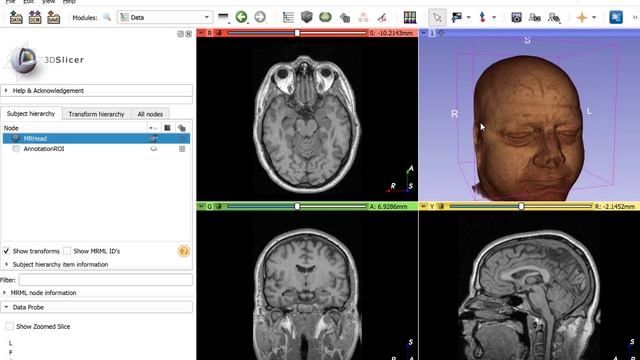Toggle the green slice view pin
640x360 pixels.
[201, 207]
